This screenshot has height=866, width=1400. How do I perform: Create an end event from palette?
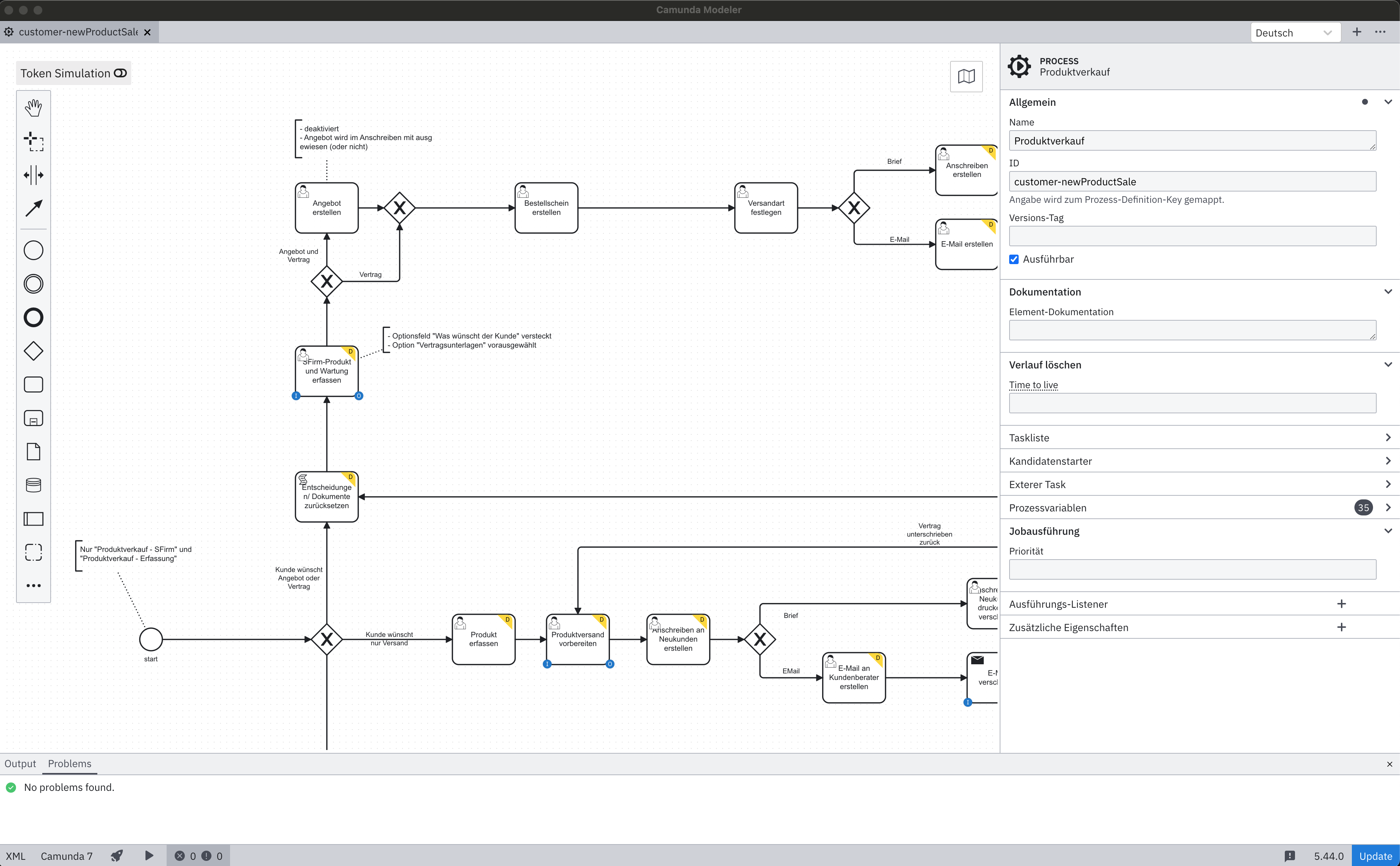33,317
